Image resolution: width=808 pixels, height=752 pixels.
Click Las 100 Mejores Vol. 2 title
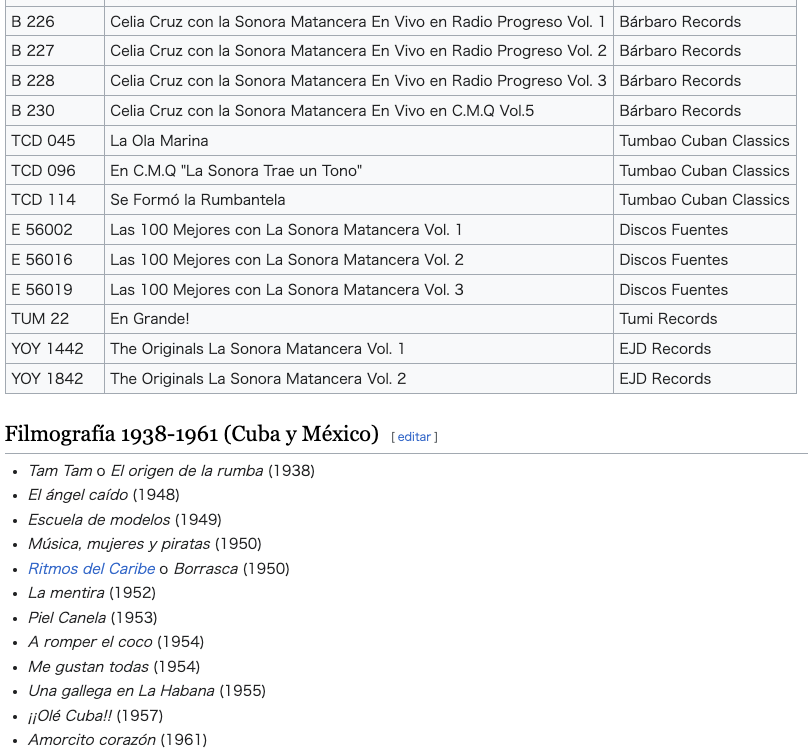coord(287,259)
